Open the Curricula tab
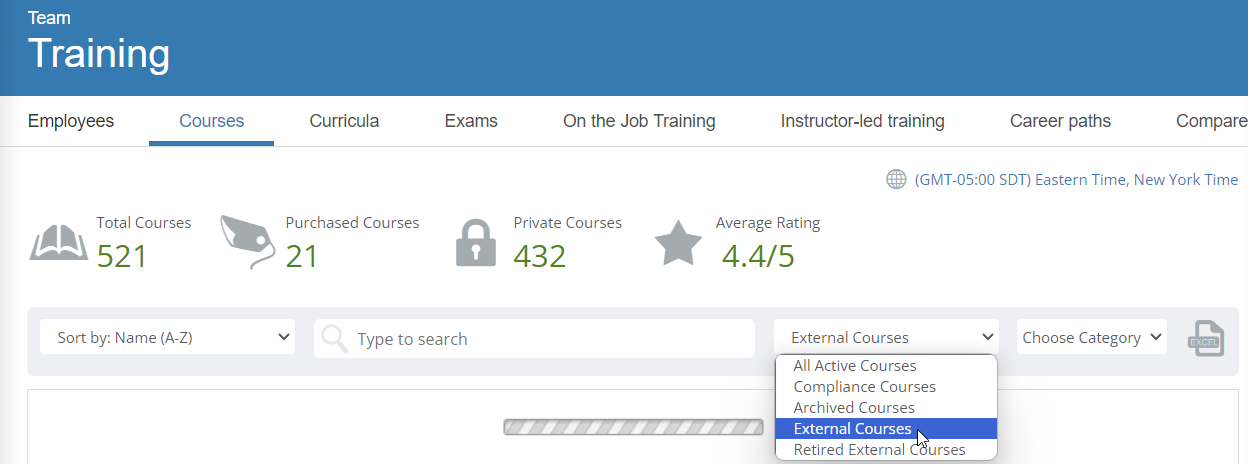Viewport: 1248px width, 464px height. 344,121
